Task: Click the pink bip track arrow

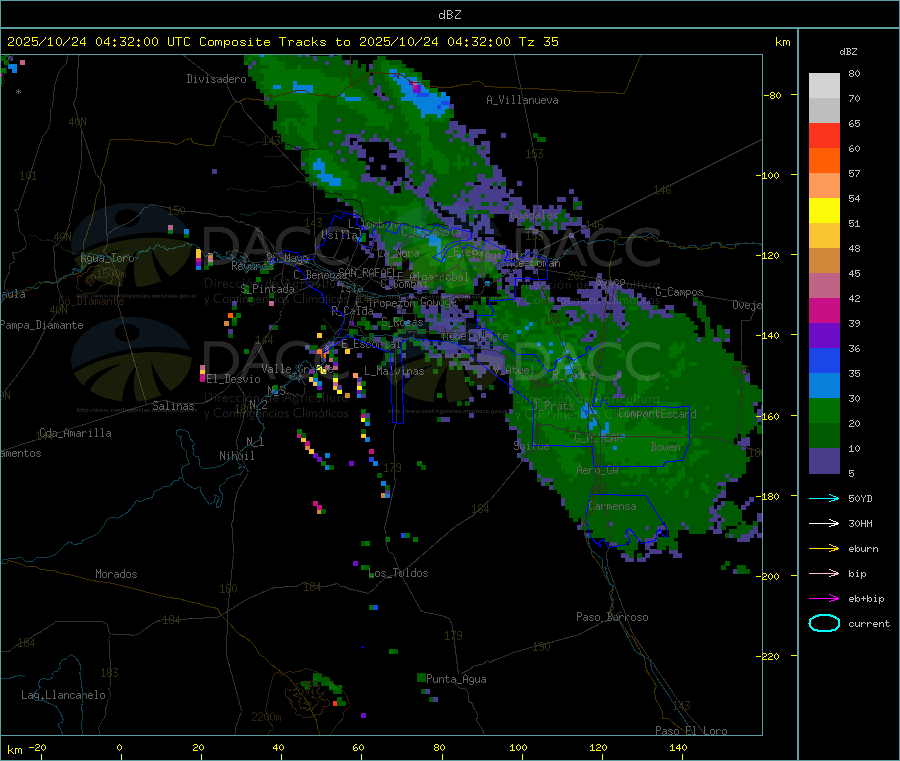Action: pyautogui.click(x=824, y=573)
